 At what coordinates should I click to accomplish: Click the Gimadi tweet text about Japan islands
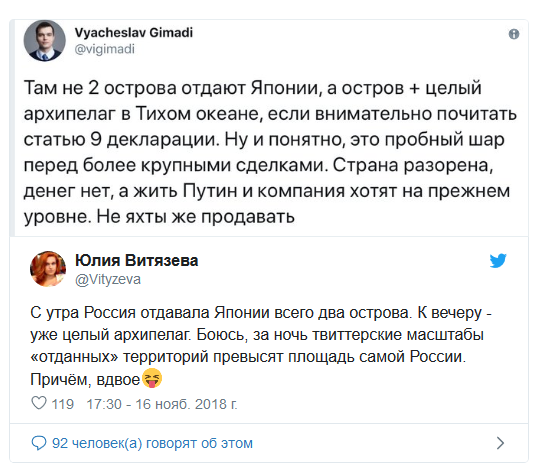(x=270, y=152)
